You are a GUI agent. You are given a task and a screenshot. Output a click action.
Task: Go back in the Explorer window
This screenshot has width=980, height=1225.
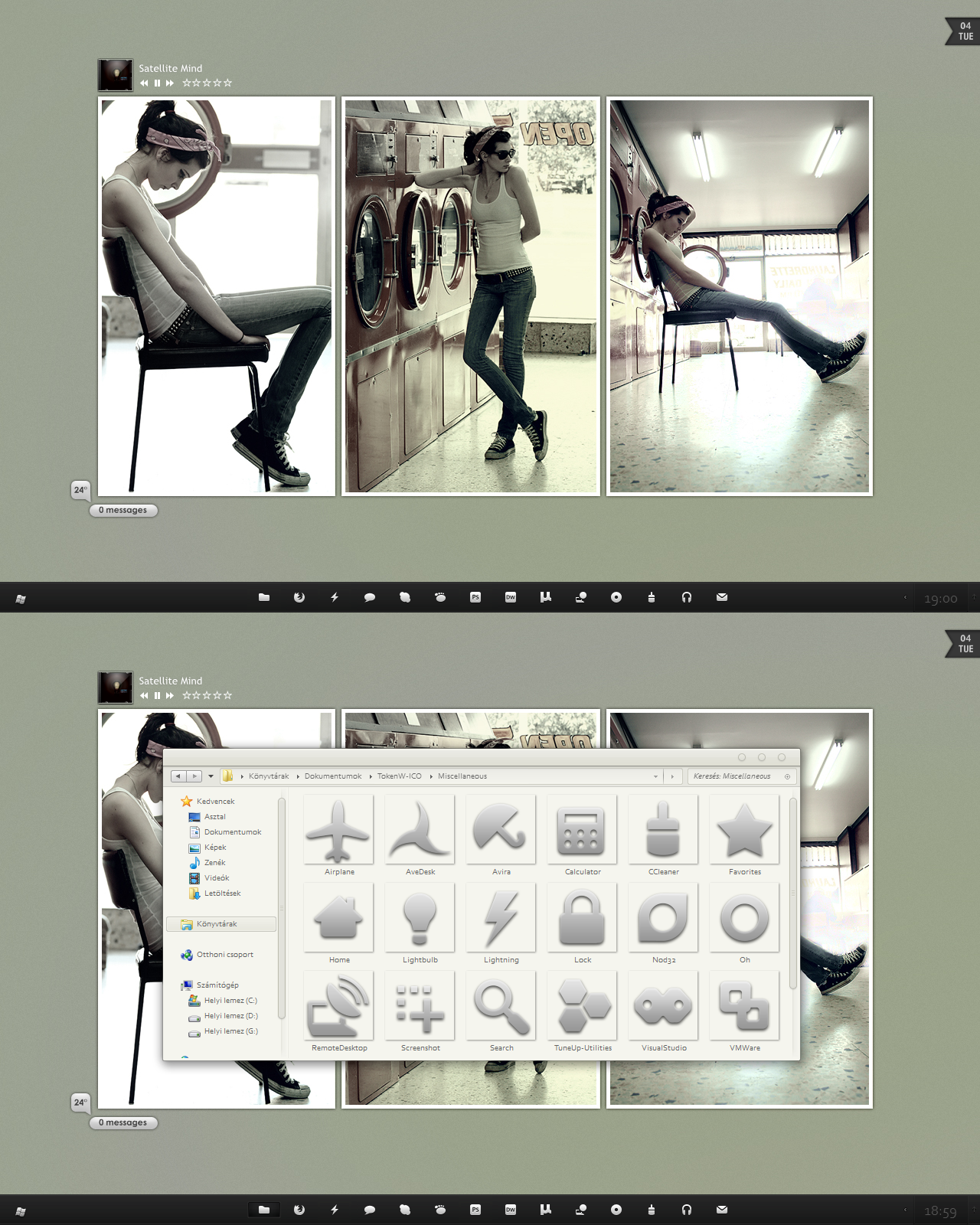tap(178, 776)
